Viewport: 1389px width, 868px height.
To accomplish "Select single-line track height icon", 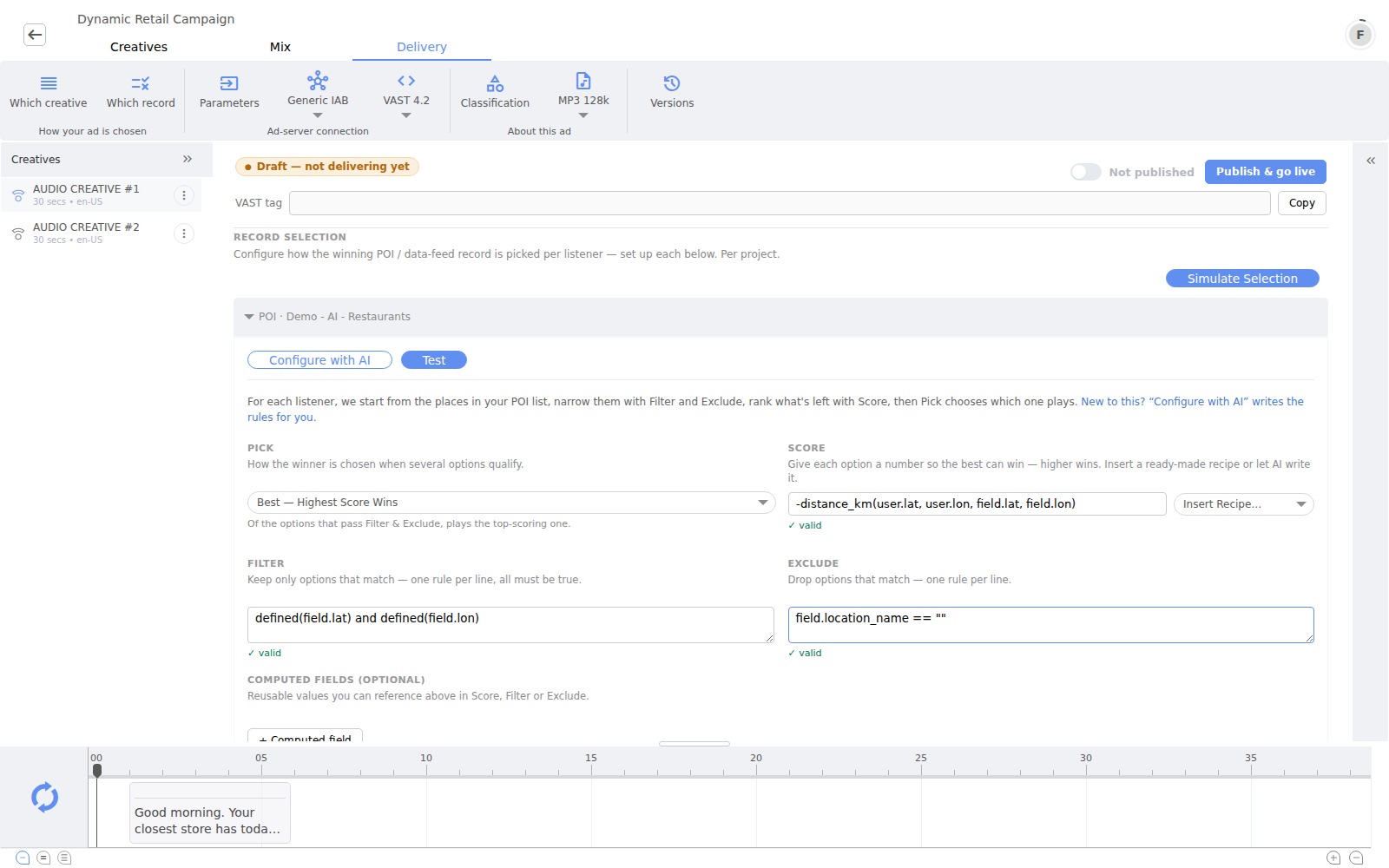I will pos(23,858).
